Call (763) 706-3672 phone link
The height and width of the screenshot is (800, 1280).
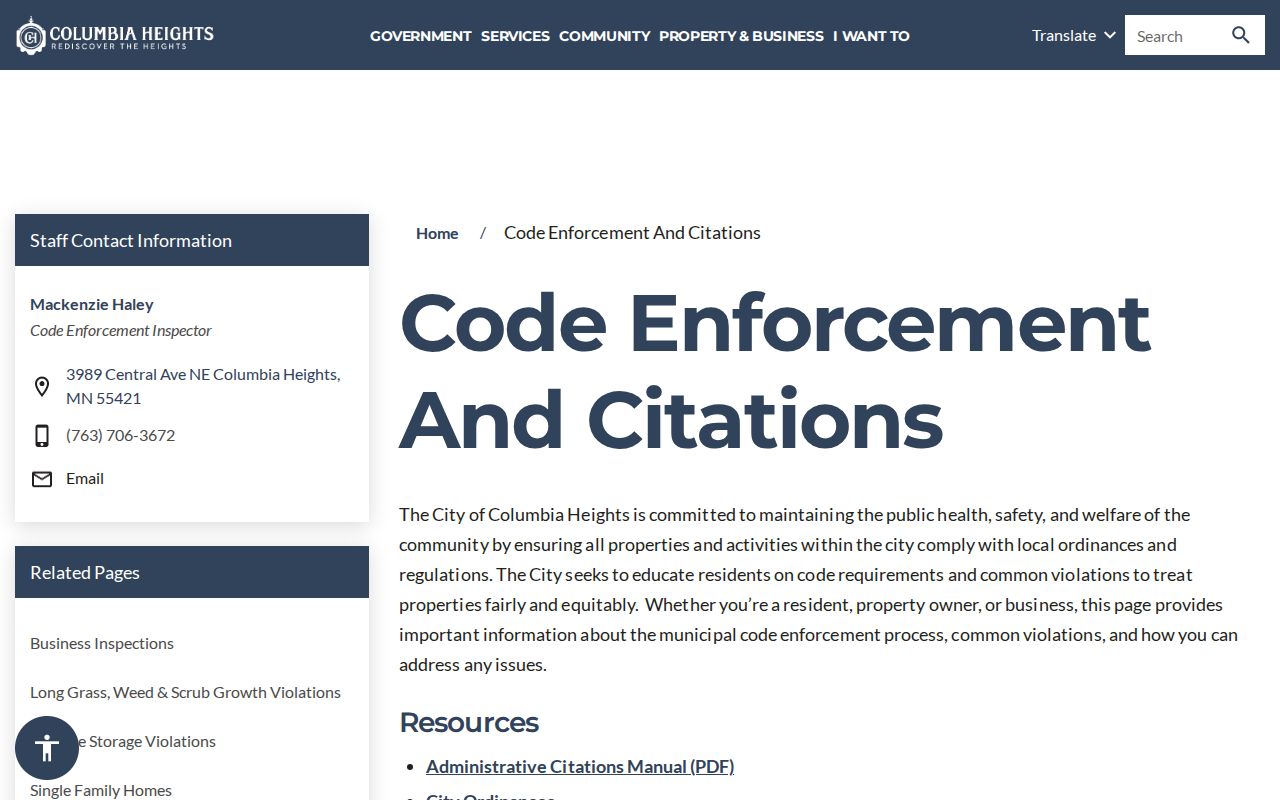120,436
